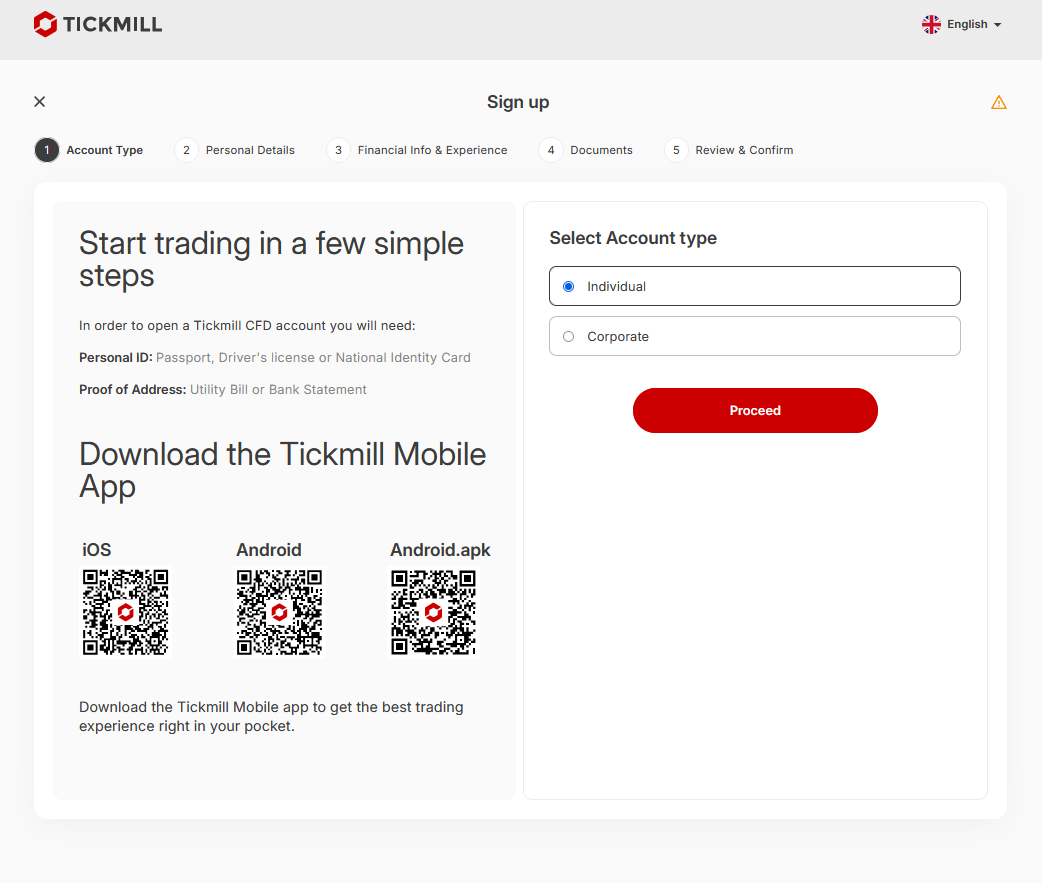Click step 2 number circle

pyautogui.click(x=186, y=150)
